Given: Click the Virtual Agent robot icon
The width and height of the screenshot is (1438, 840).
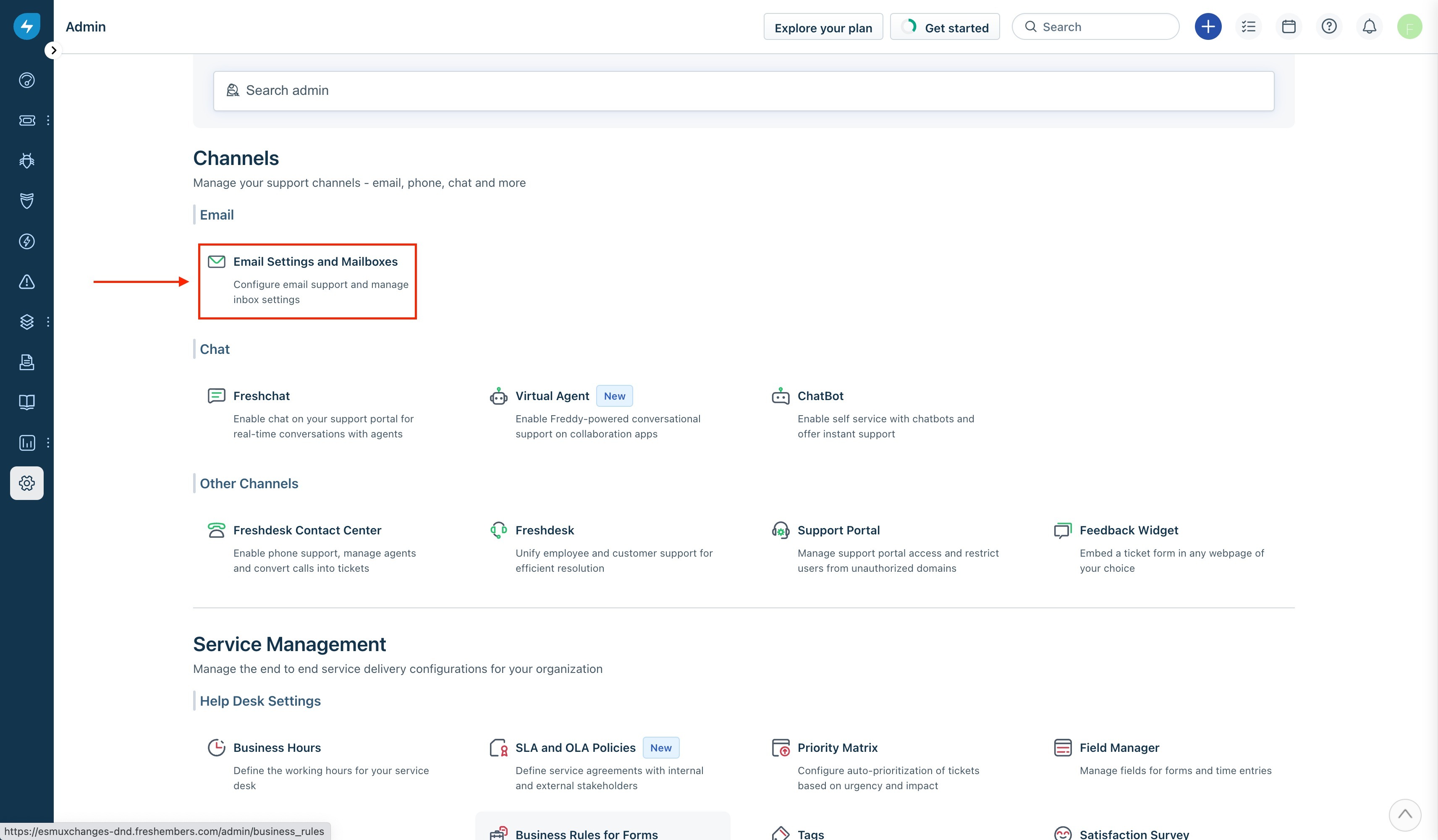Looking at the screenshot, I should [x=498, y=396].
